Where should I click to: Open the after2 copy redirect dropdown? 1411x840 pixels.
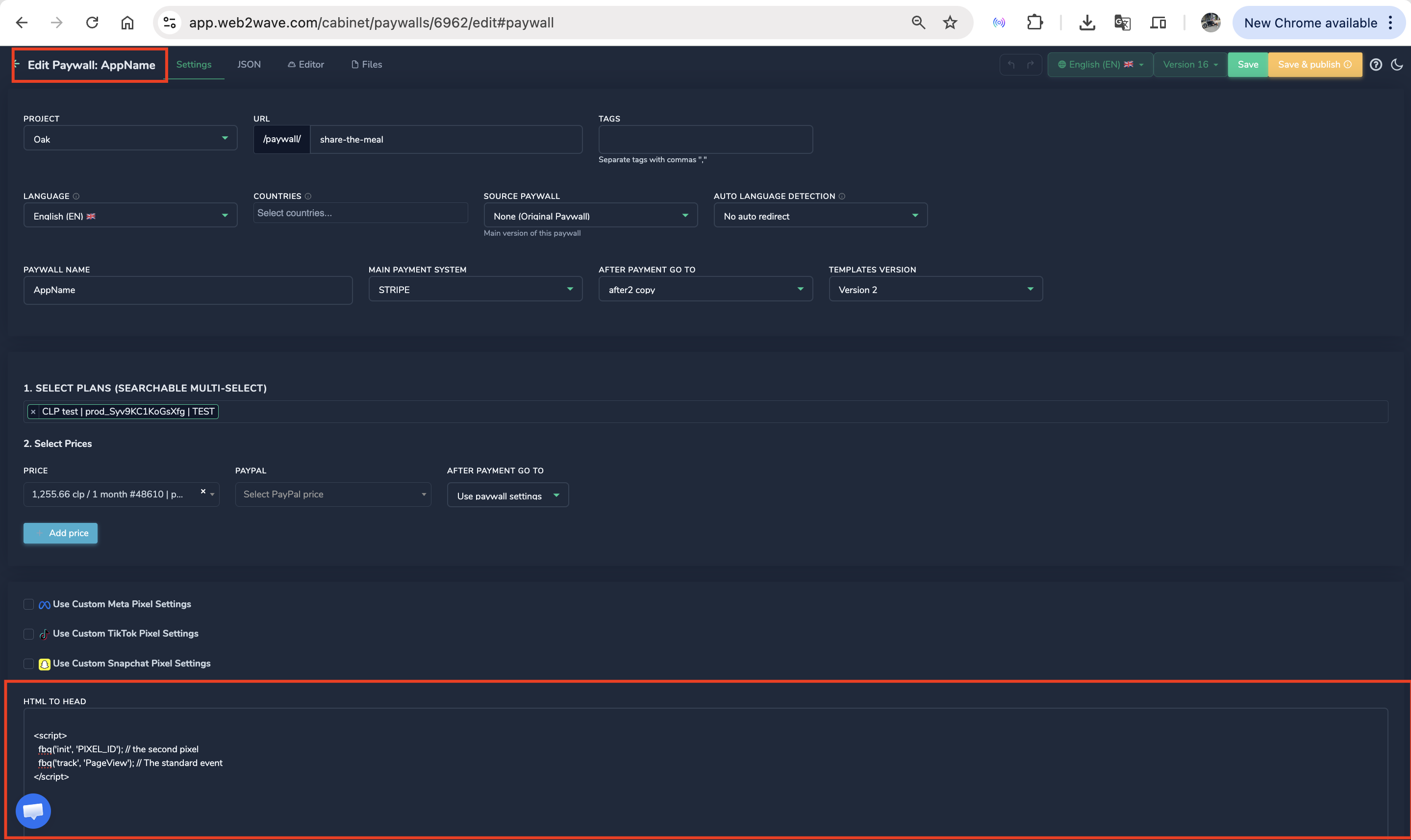click(x=705, y=289)
